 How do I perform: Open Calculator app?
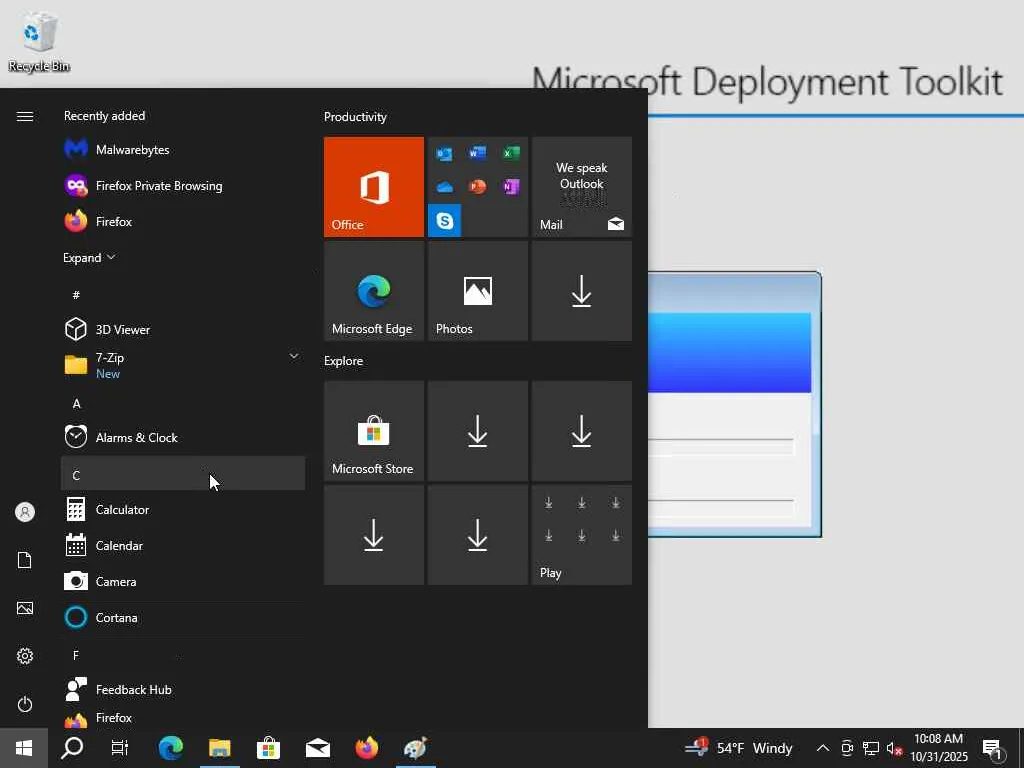click(183, 509)
